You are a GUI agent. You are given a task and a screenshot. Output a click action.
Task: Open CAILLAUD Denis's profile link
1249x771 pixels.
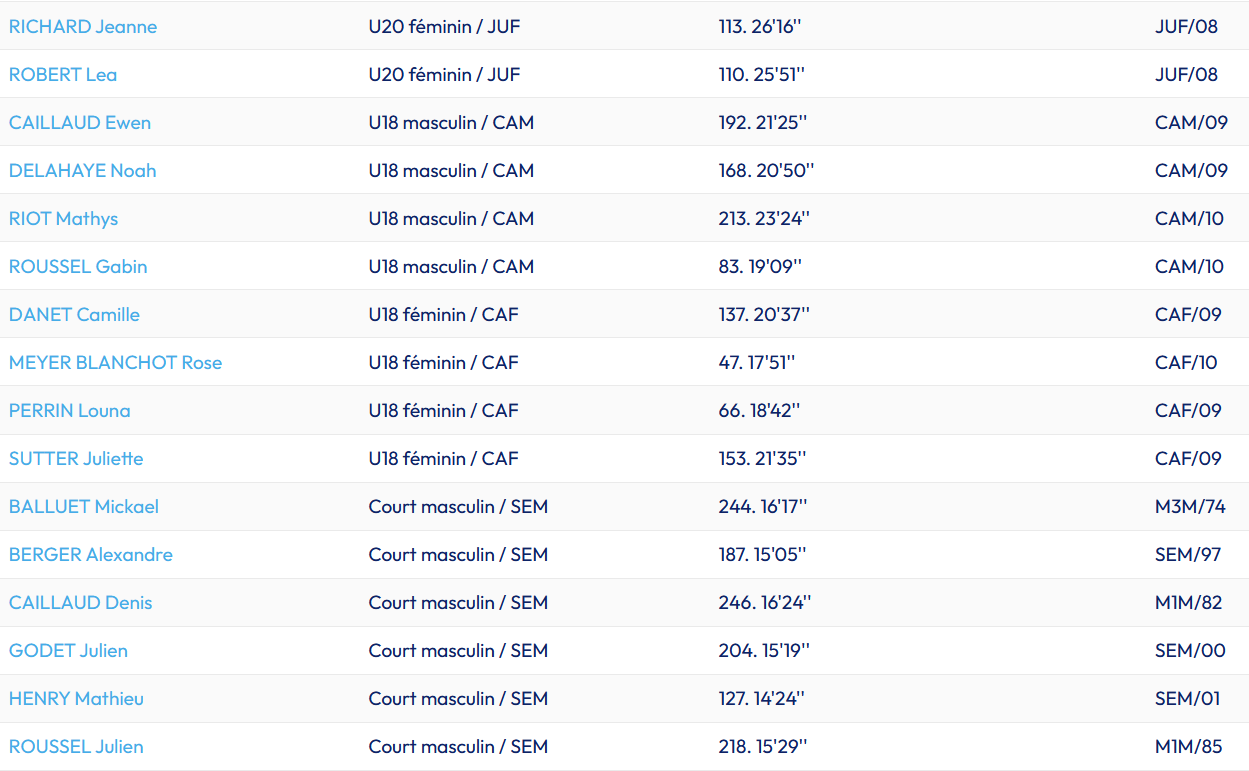coord(81,603)
